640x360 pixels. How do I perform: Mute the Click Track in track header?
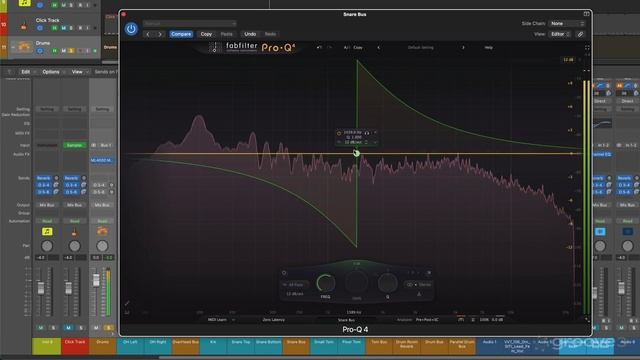[64, 28]
